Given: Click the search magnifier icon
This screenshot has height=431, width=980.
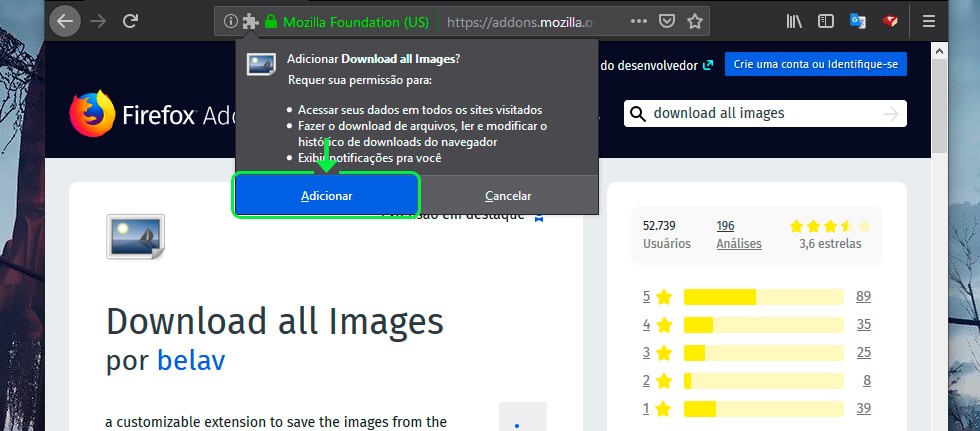Looking at the screenshot, I should [x=638, y=114].
